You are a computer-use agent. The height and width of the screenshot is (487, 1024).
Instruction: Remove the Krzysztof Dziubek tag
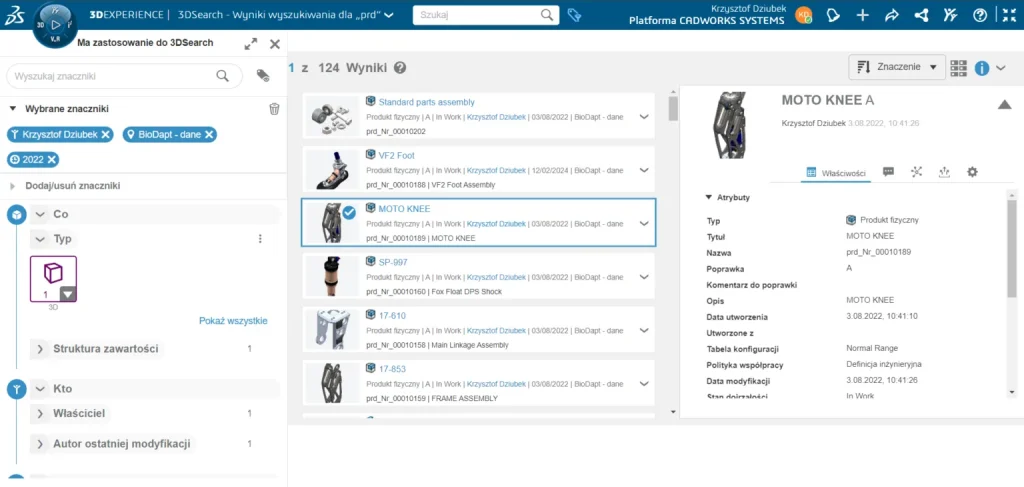[x=105, y=134]
